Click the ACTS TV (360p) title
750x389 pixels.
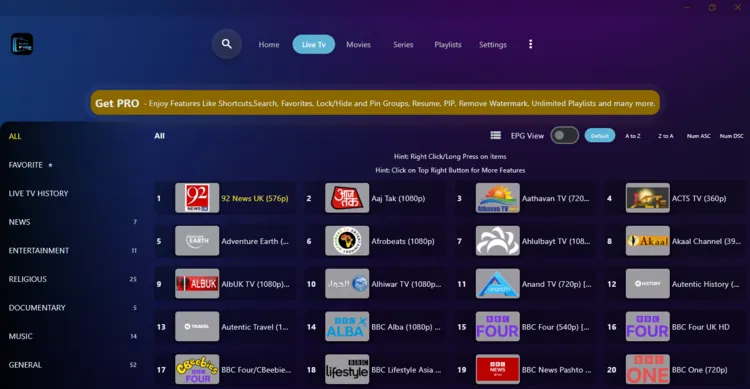pyautogui.click(x=699, y=198)
